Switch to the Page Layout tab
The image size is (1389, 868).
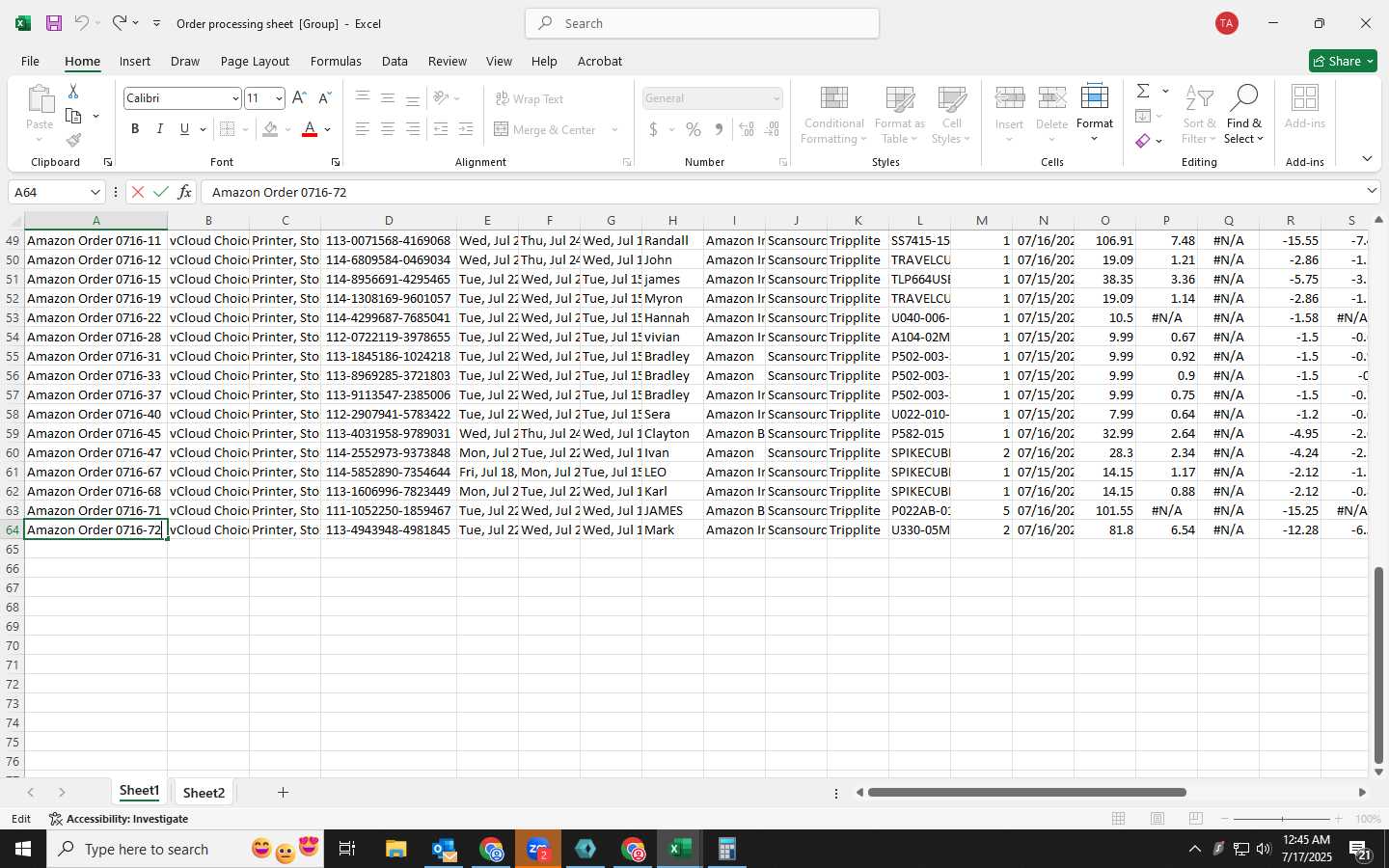click(x=255, y=61)
